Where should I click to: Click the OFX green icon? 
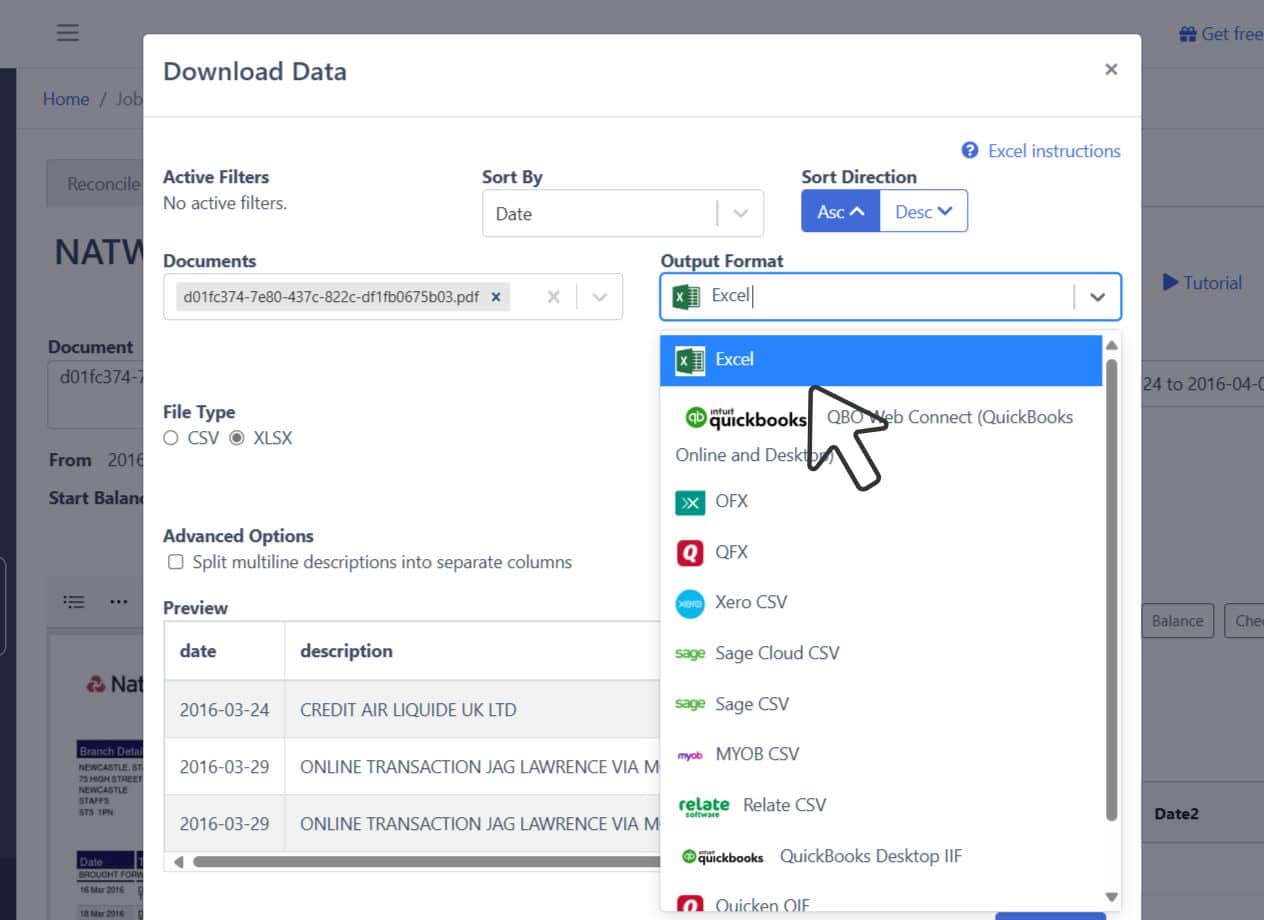pos(690,502)
